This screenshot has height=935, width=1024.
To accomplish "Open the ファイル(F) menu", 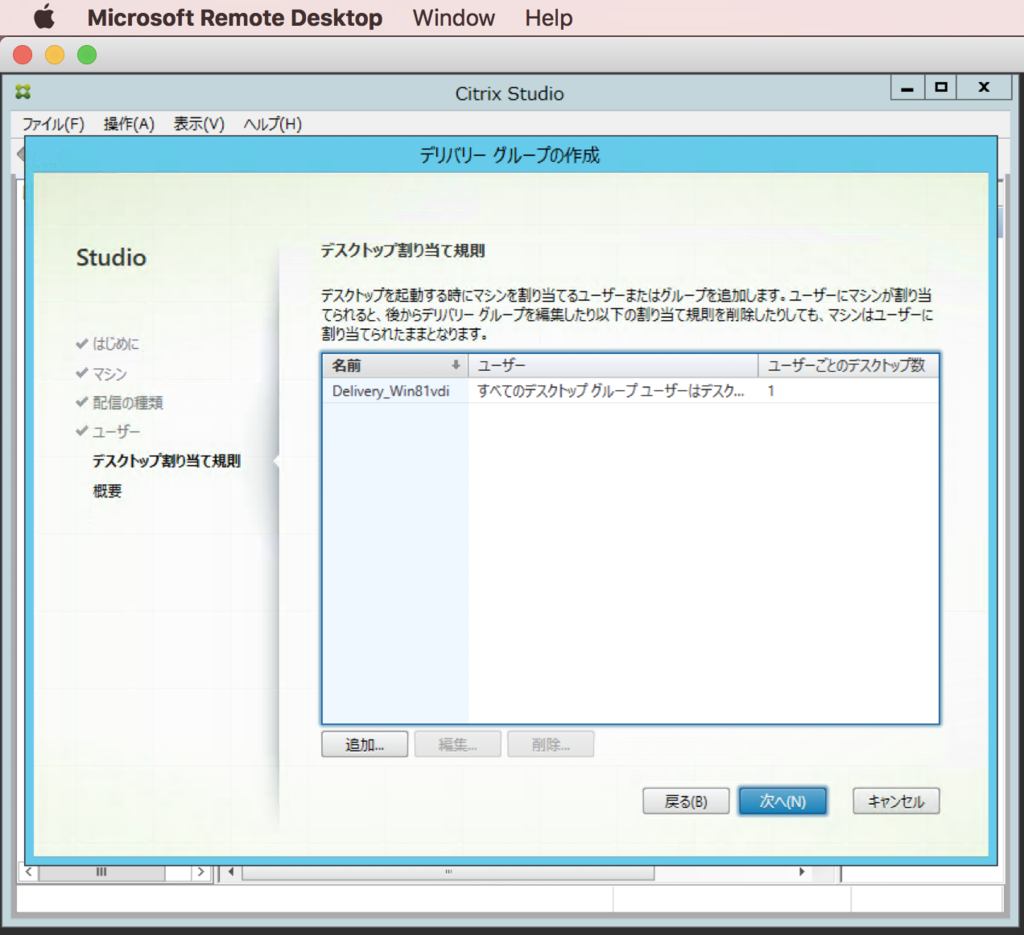I will point(54,124).
